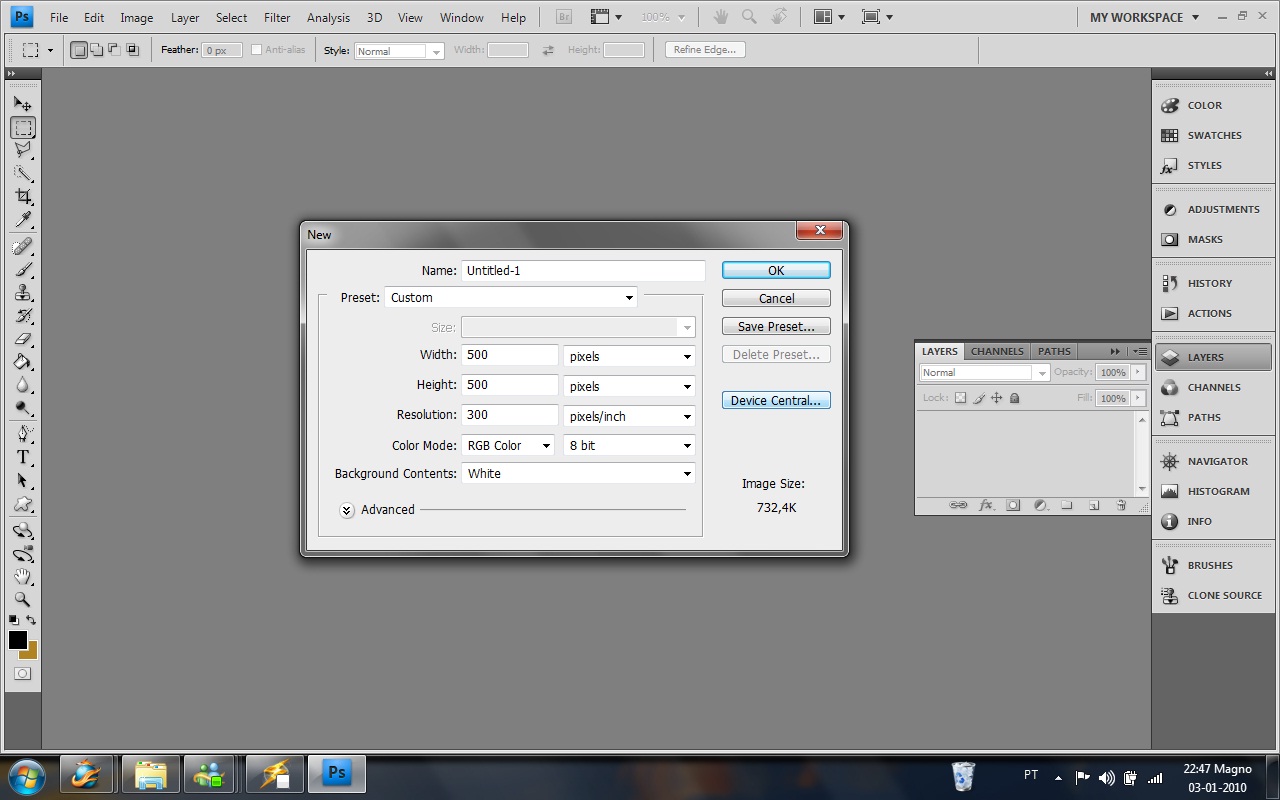Open the Height units dropdown
The image size is (1280, 800).
click(630, 386)
